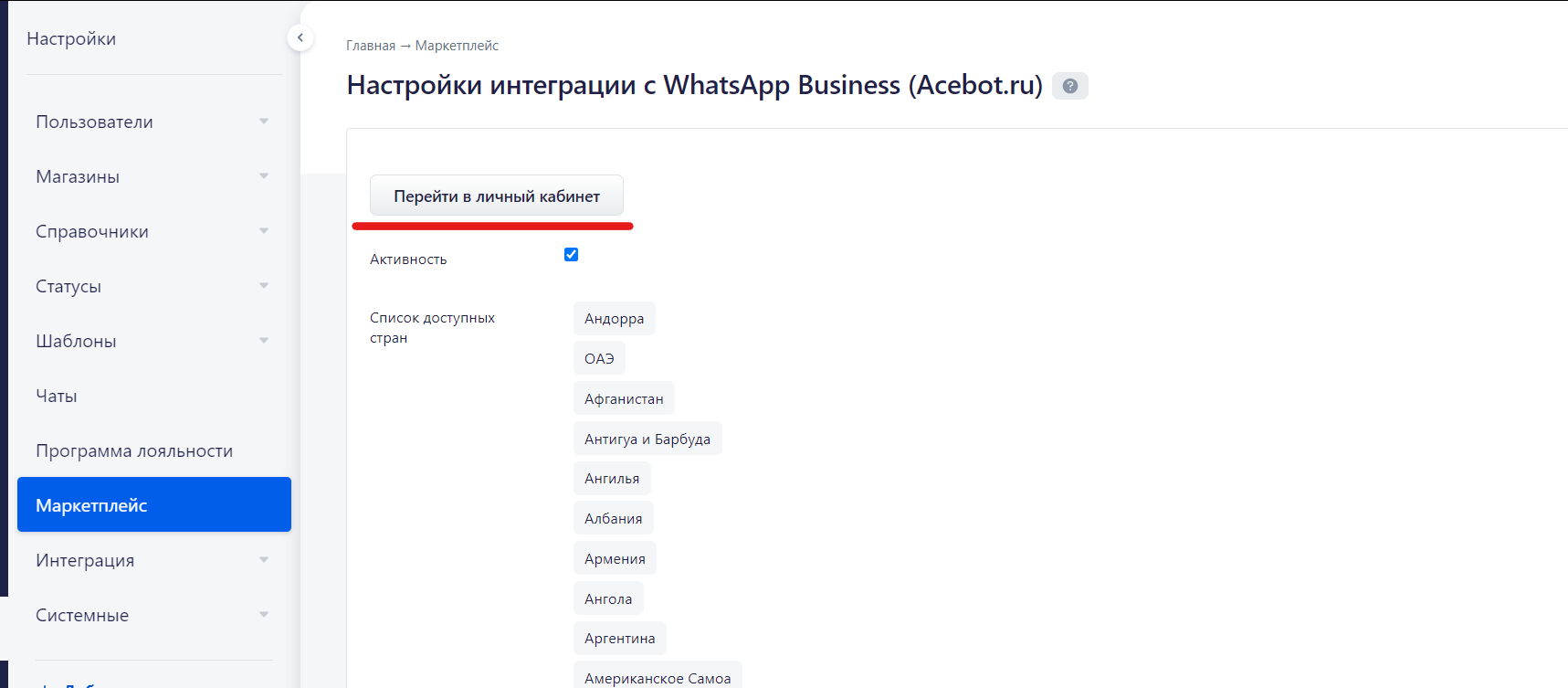This screenshot has height=688, width=1568.
Task: Open the help question-mark icon
Action: point(1070,86)
